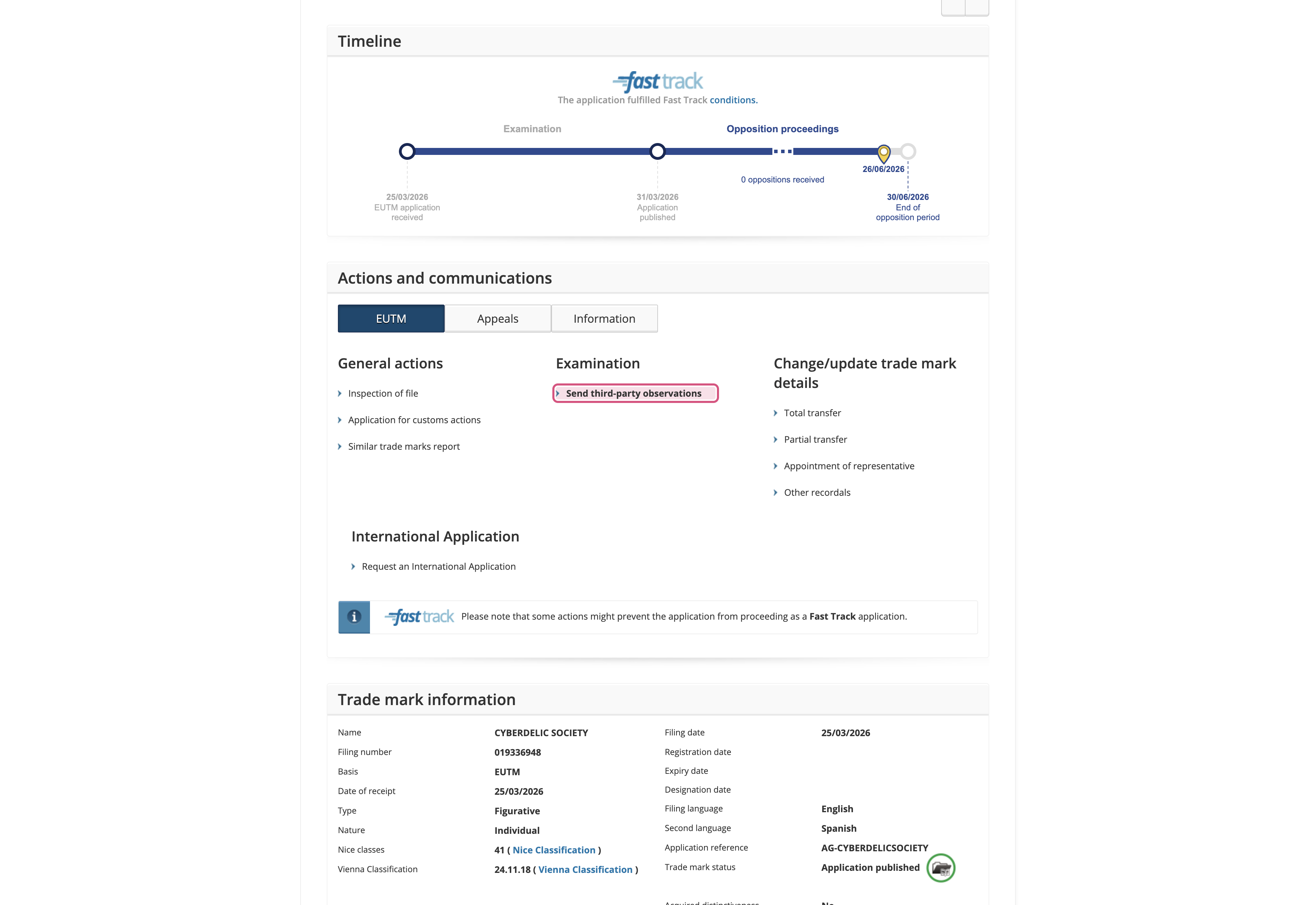Screen dimensions: 1316x905
Task: Click the International Application heading
Action: [x=435, y=537]
